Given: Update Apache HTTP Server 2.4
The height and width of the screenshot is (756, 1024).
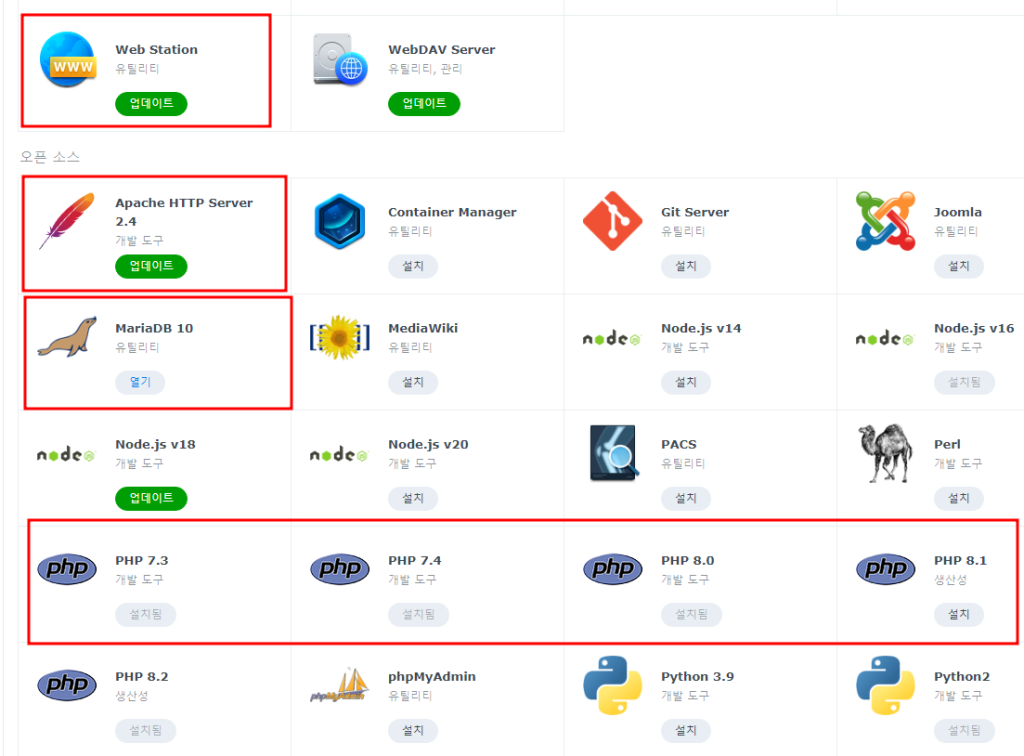Looking at the screenshot, I should [x=152, y=266].
